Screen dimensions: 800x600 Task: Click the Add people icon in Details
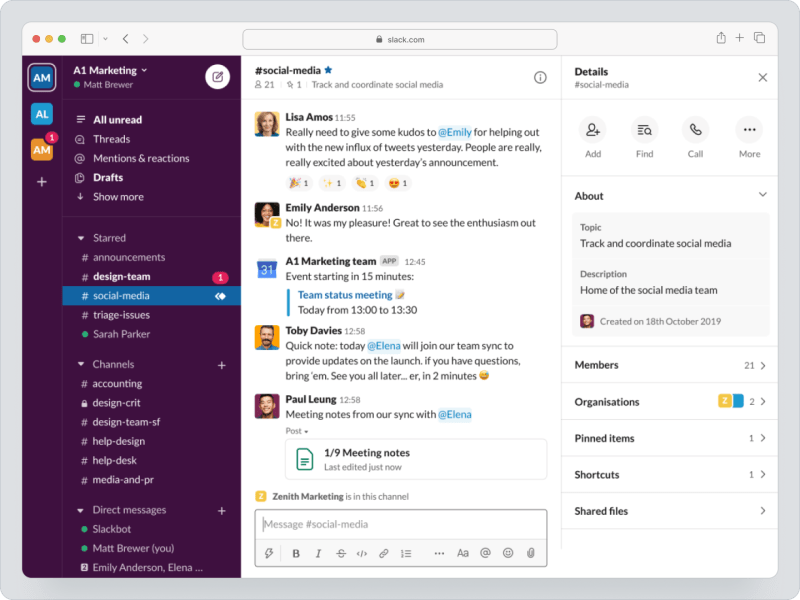click(592, 130)
